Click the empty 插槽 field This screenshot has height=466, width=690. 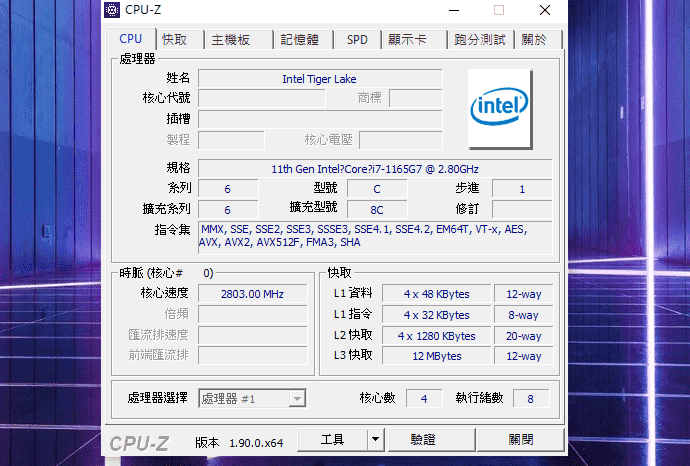click(320, 119)
